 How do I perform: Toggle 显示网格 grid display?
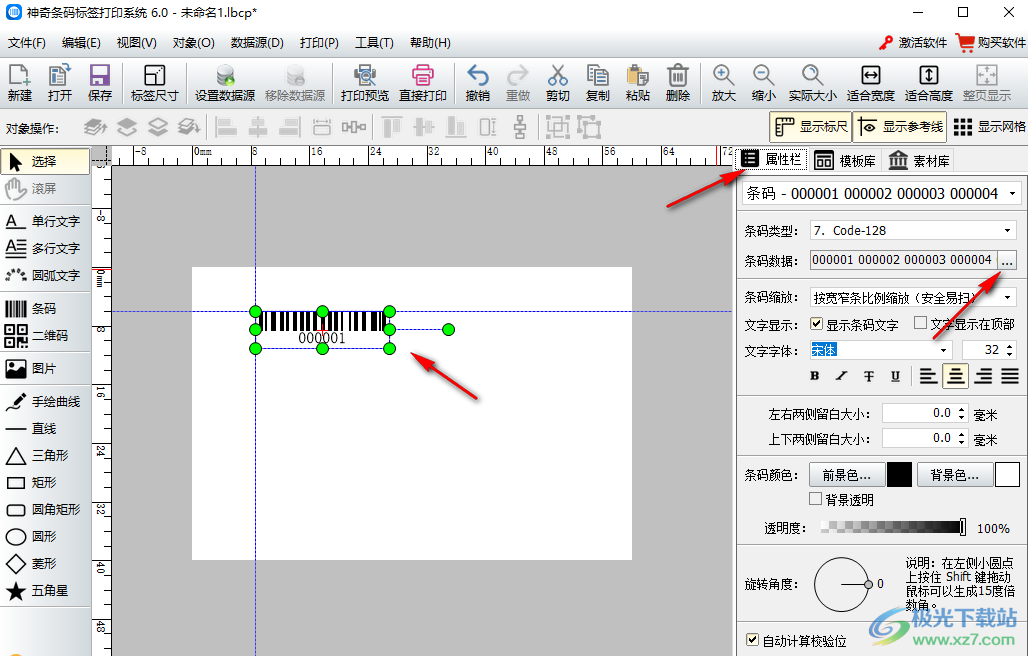[989, 126]
